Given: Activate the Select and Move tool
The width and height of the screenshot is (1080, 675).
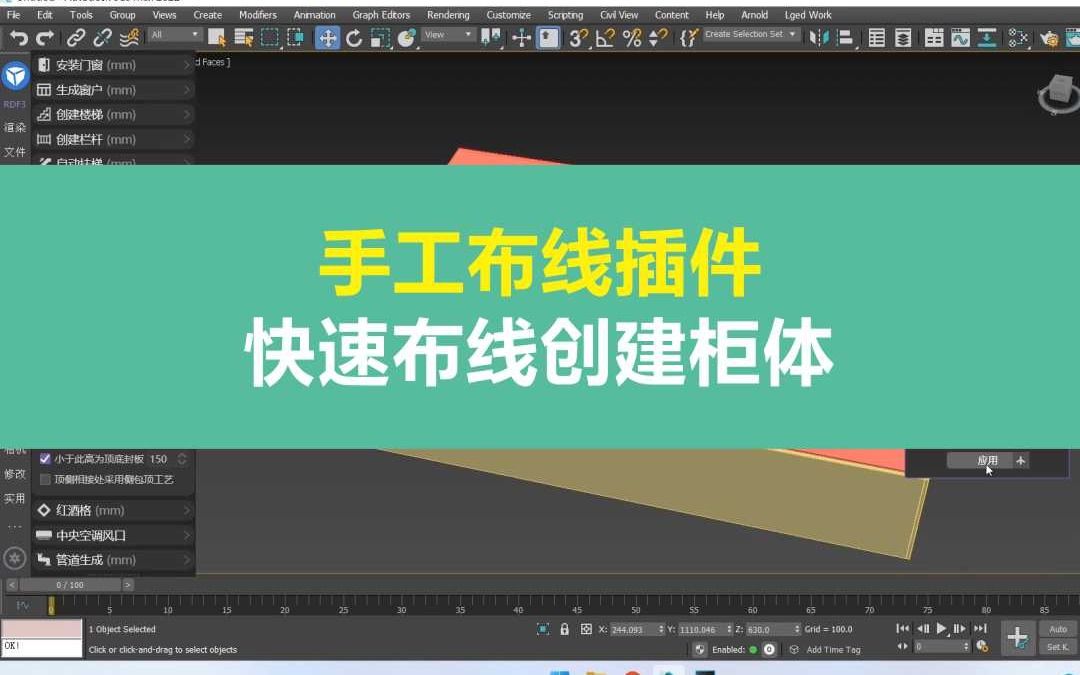Looking at the screenshot, I should (x=327, y=38).
